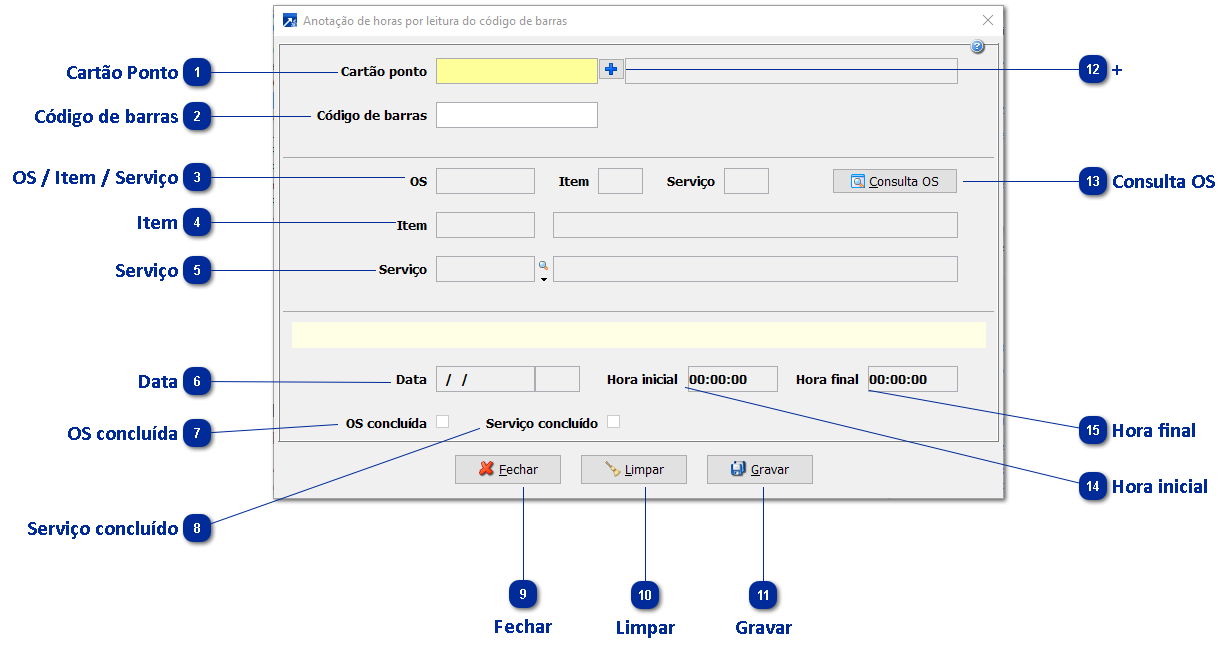
Task: Click the application icon in title bar
Action: [x=290, y=20]
